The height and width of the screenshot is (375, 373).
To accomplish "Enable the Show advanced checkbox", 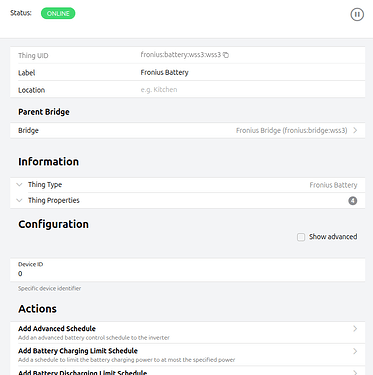I will (x=301, y=237).
